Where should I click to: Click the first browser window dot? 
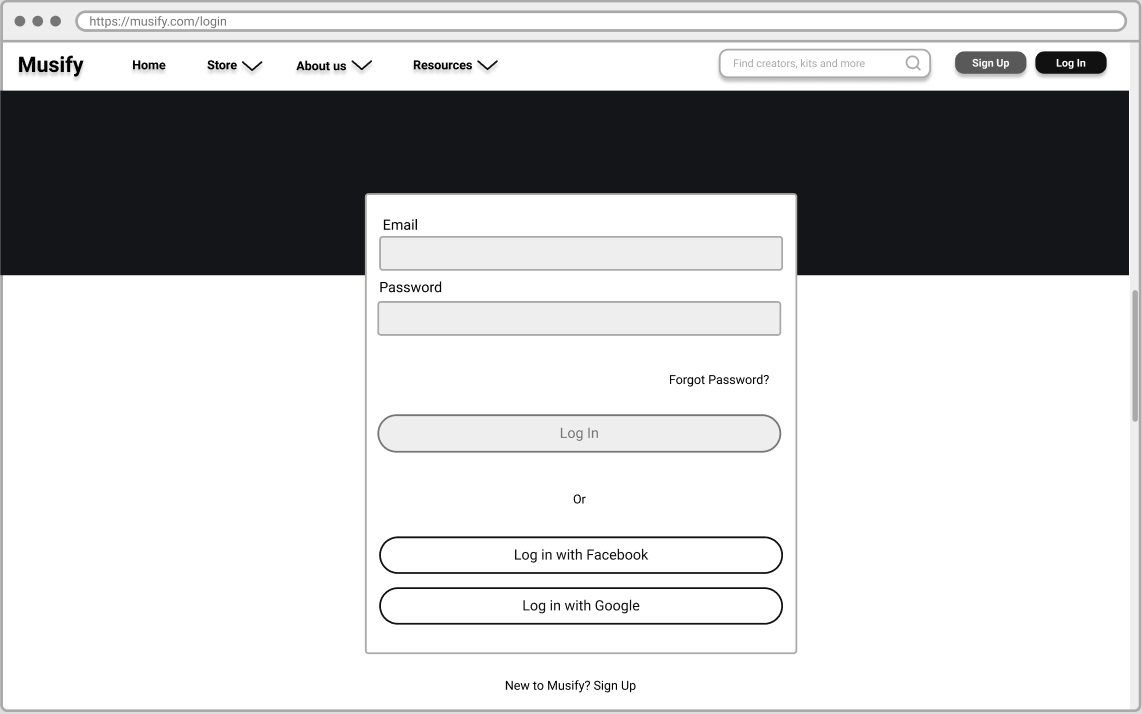20,21
